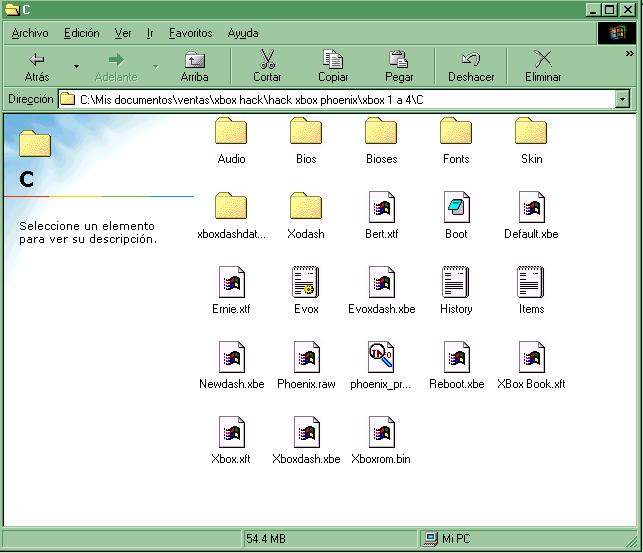Click inside the Dirección address field
The height and width of the screenshot is (553, 643).
(336, 100)
